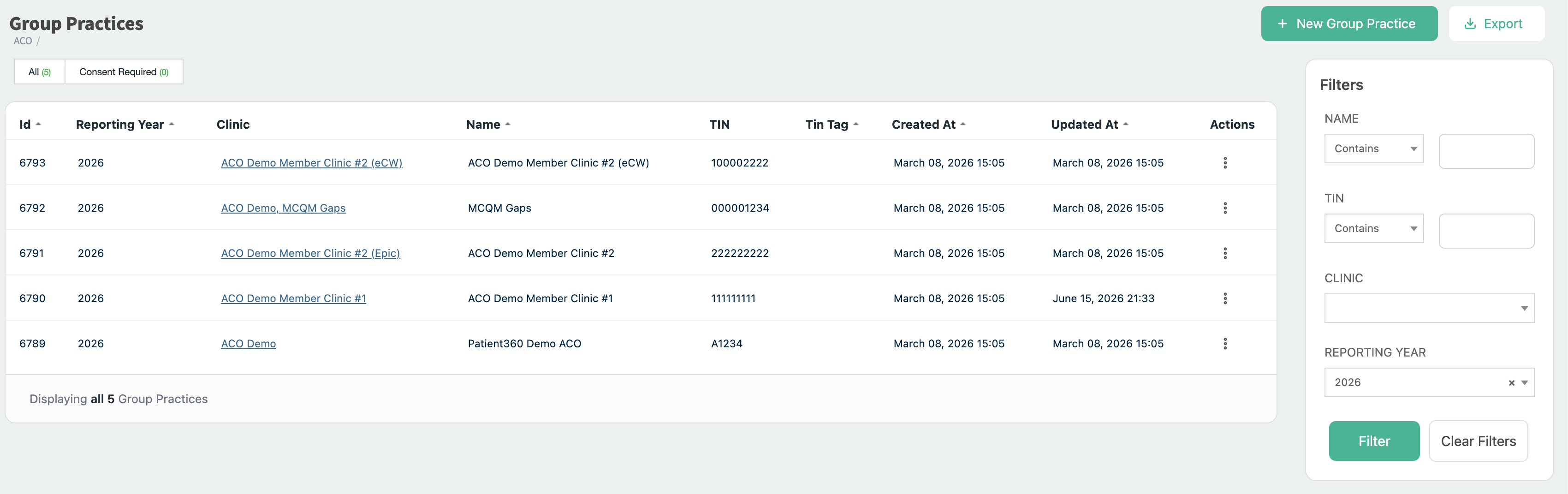The width and height of the screenshot is (1568, 494).
Task: Open the NAME Contains operator dropdown
Action: 1374,149
